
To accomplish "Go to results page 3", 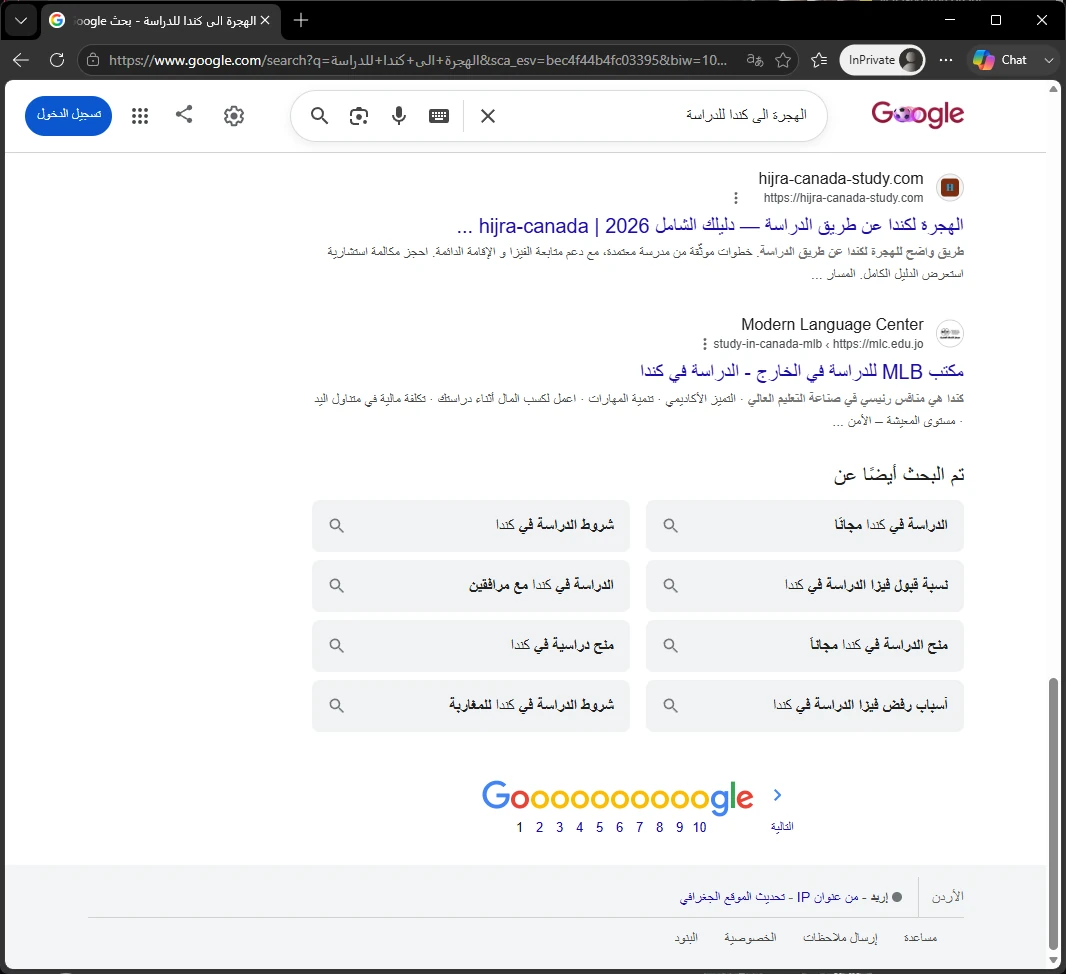I will pyautogui.click(x=560, y=827).
